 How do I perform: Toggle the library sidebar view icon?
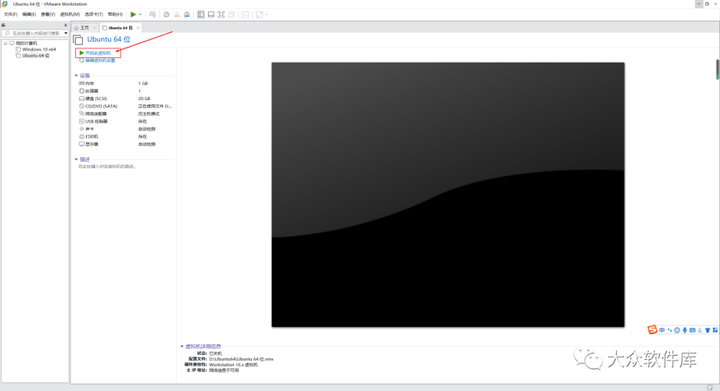201,15
